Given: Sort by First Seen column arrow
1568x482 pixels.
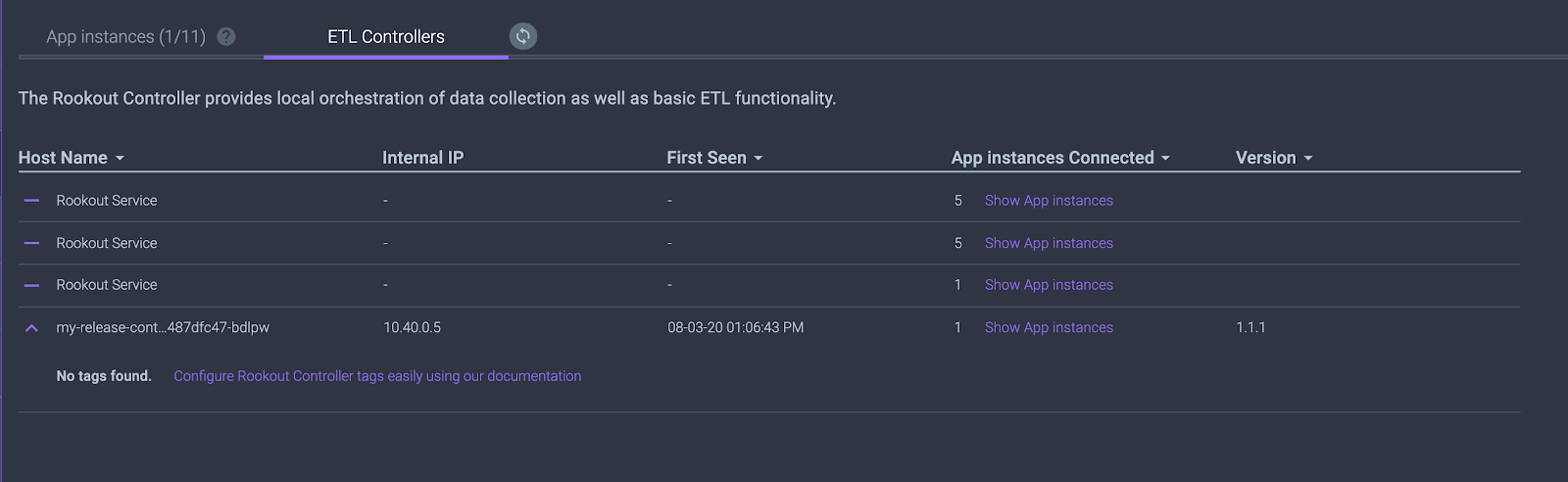Looking at the screenshot, I should point(759,159).
